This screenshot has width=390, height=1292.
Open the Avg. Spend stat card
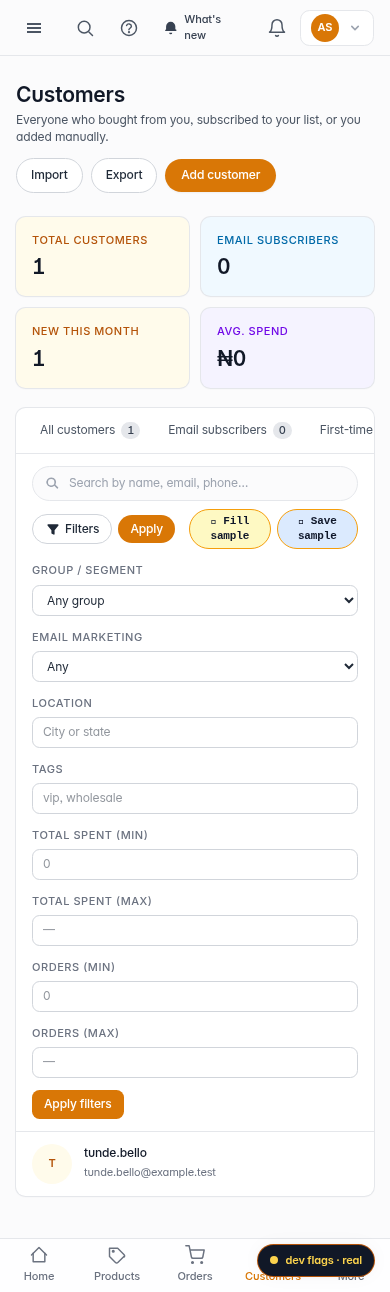[287, 348]
